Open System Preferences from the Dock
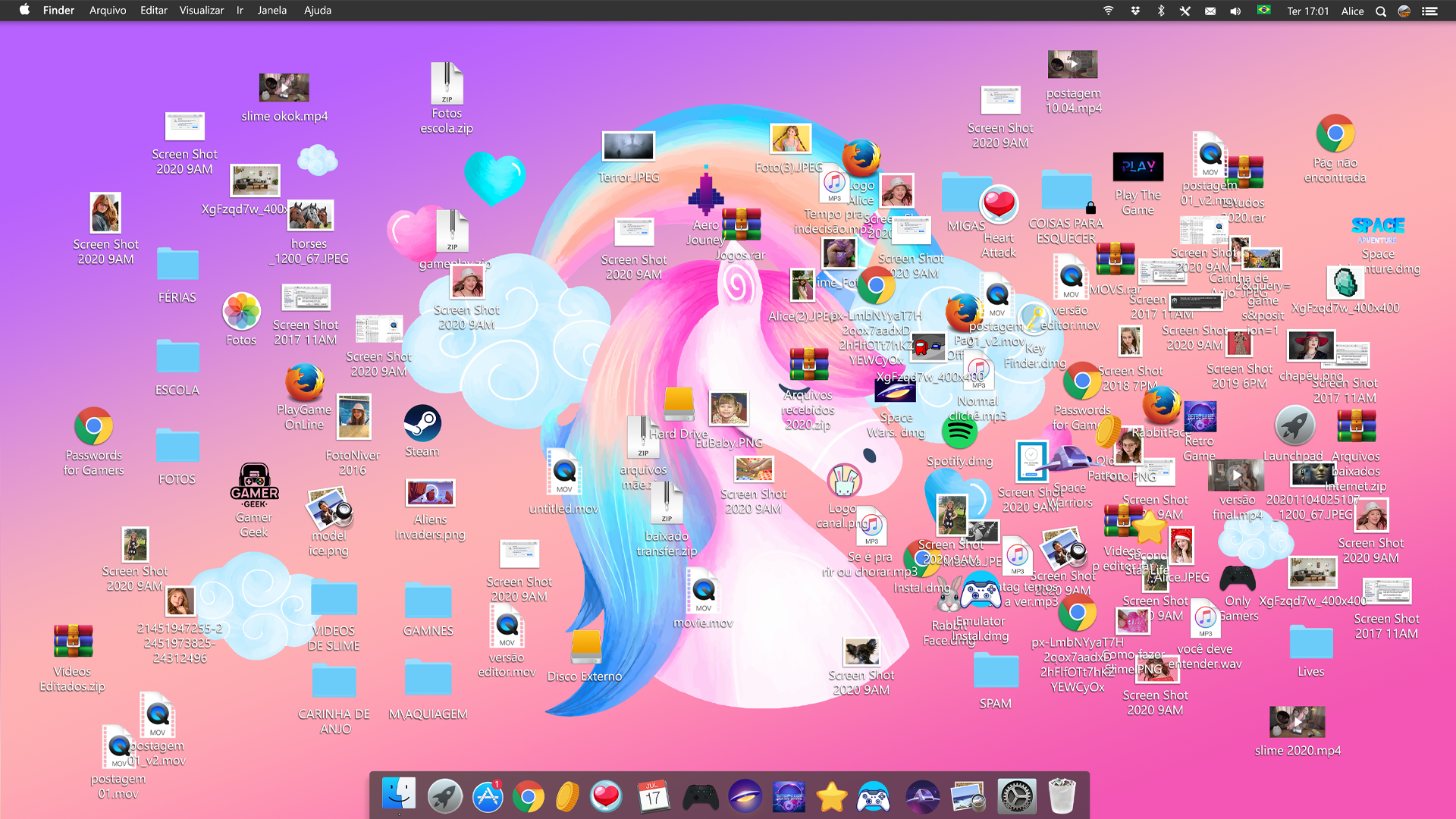This screenshot has width=1456, height=819. (x=1016, y=796)
